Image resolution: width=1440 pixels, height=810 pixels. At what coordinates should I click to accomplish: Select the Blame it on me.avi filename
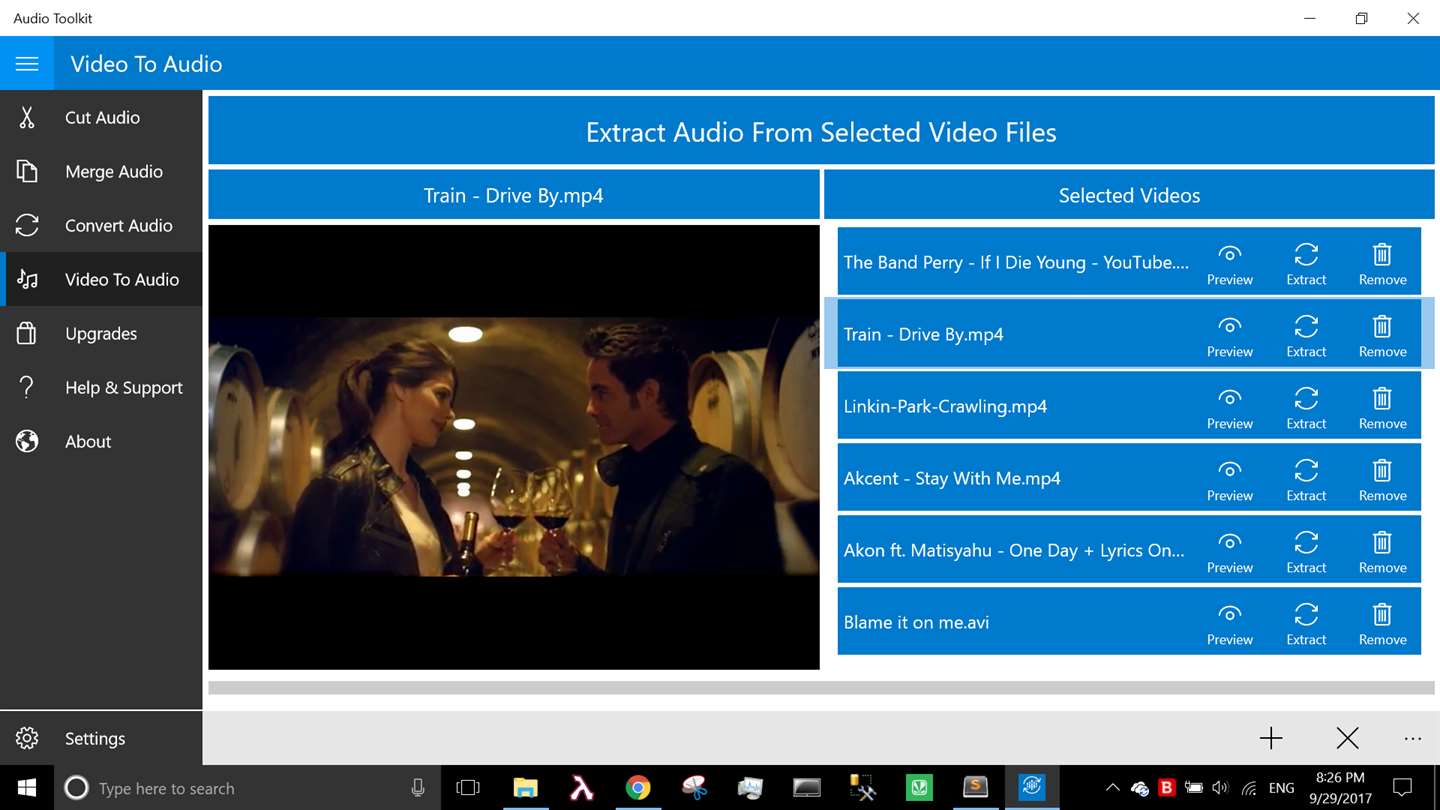pos(916,622)
